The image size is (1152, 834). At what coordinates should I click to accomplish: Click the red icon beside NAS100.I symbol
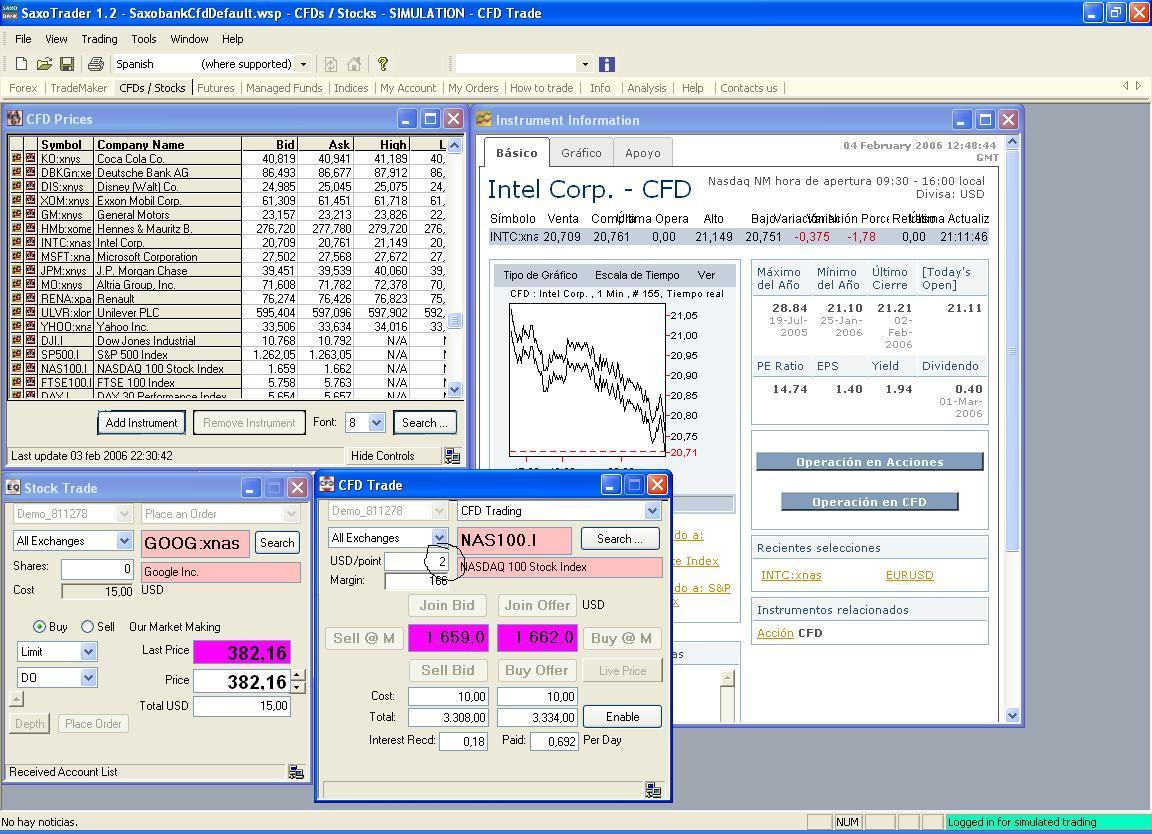pos(30,367)
